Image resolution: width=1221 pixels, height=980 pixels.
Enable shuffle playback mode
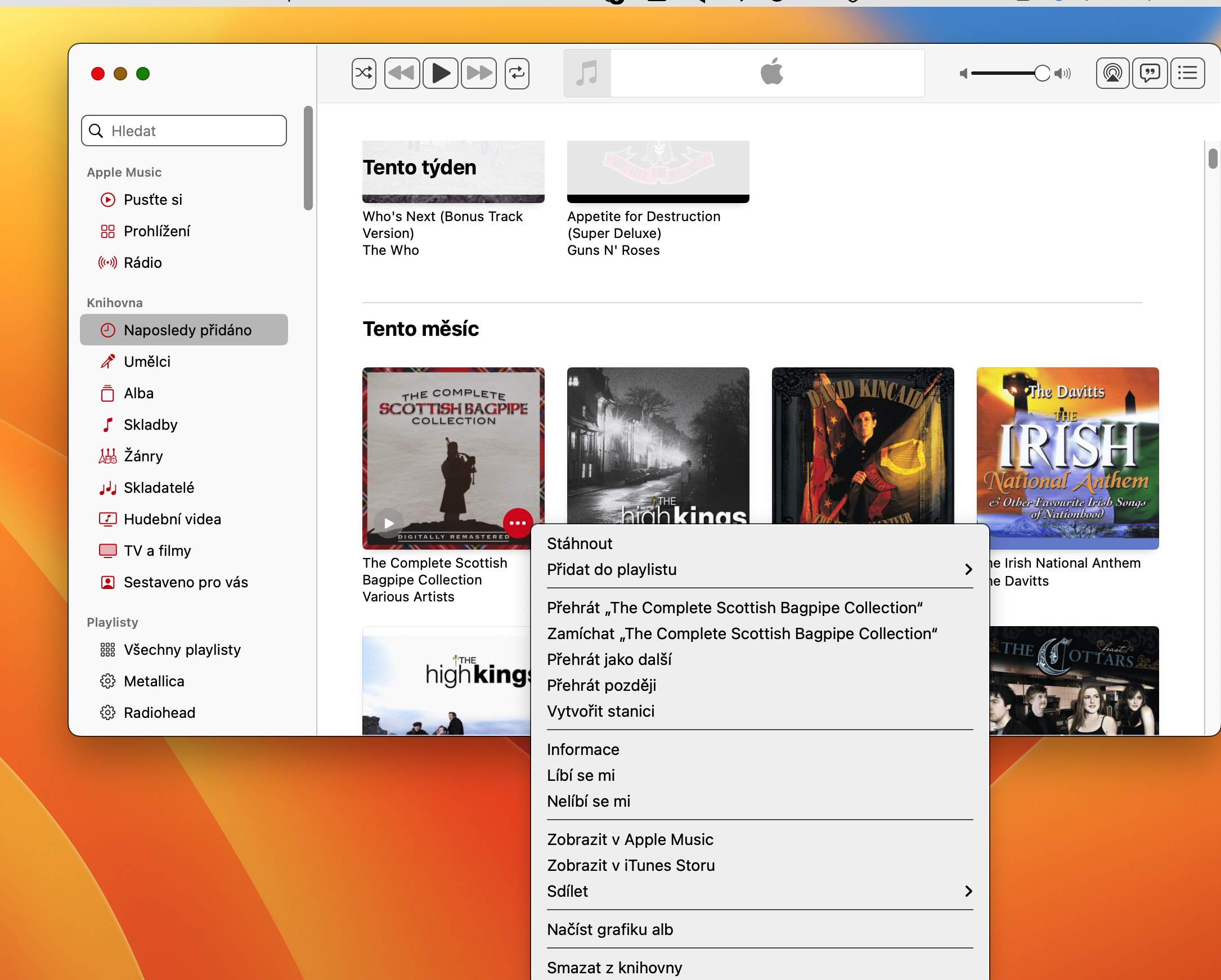(x=363, y=73)
